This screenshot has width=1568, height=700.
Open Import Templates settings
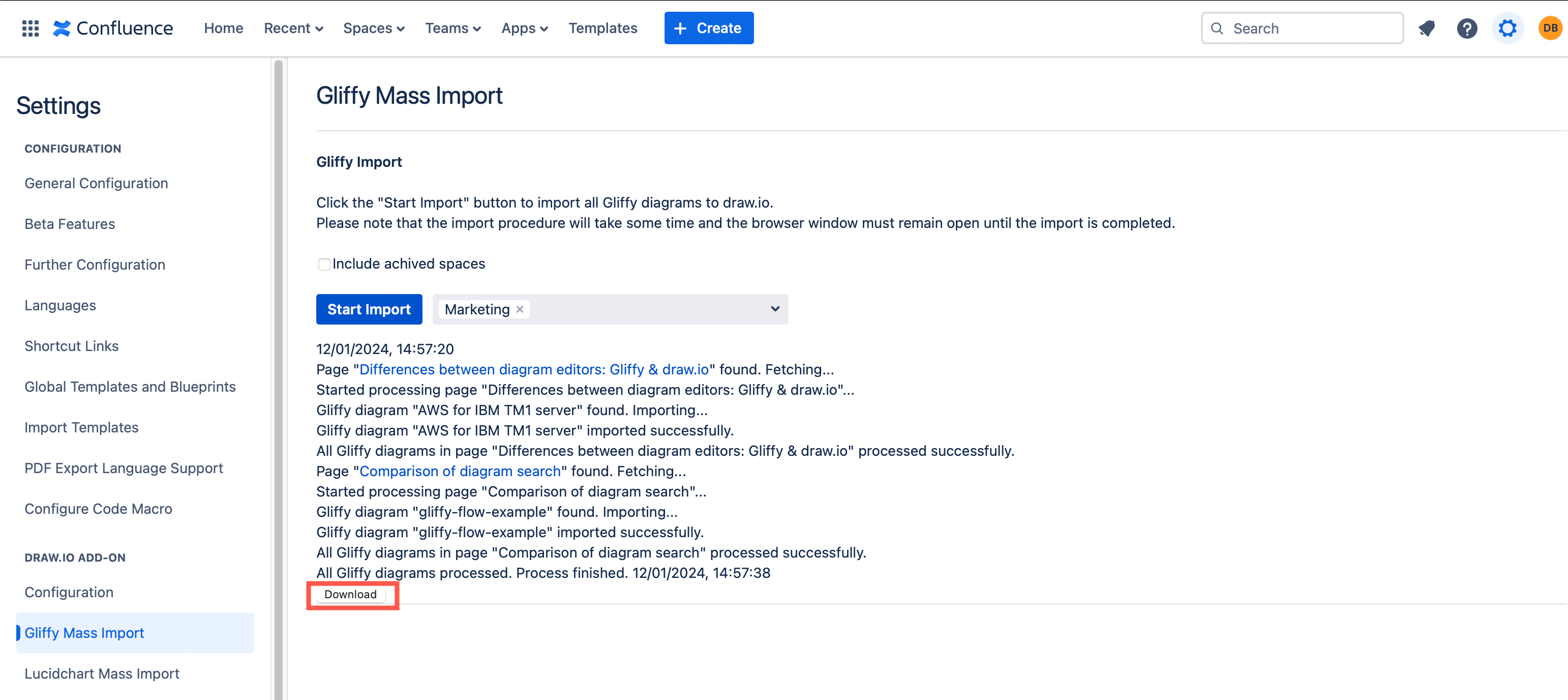click(81, 428)
